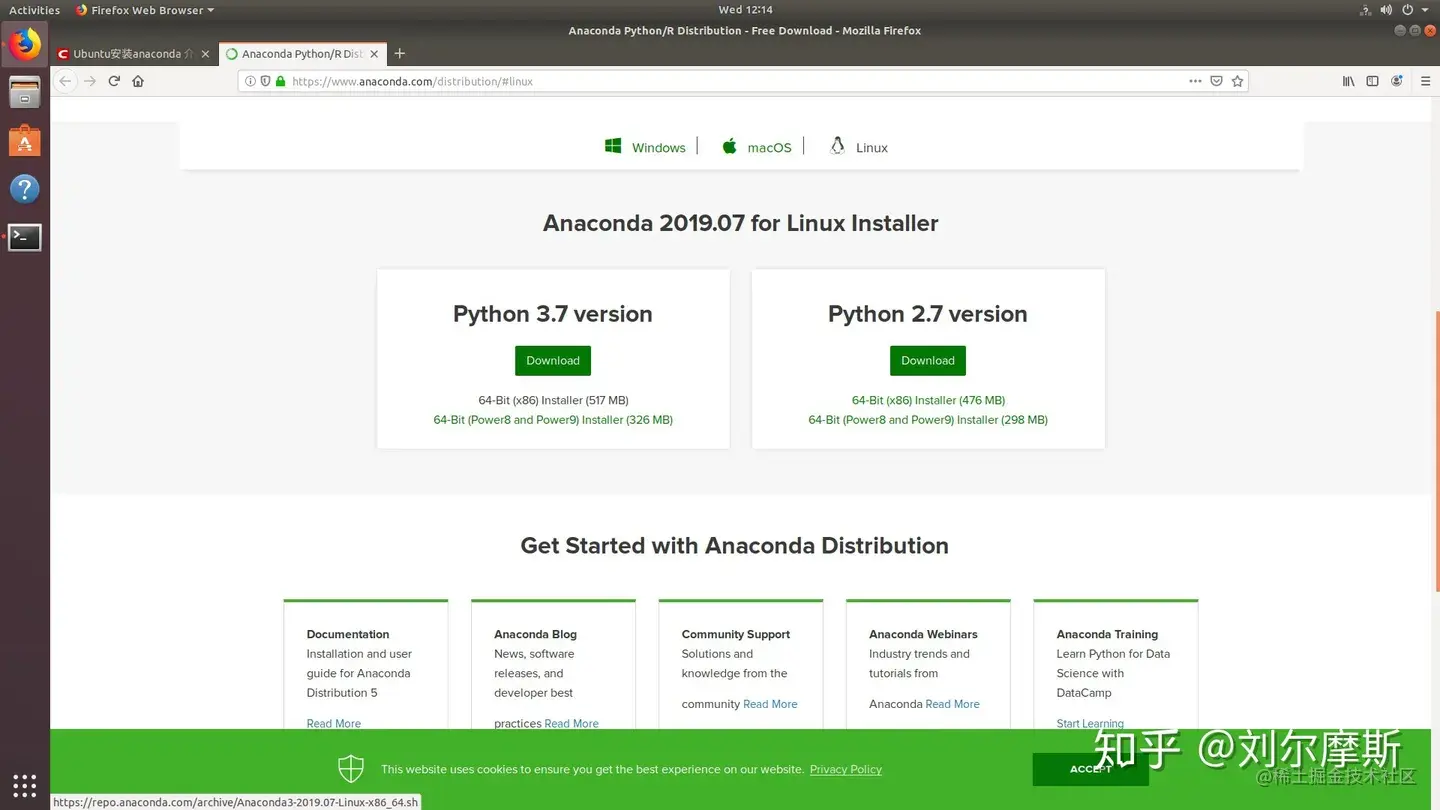Click the site information (i) icon
The width and height of the screenshot is (1440, 810).
250,81
